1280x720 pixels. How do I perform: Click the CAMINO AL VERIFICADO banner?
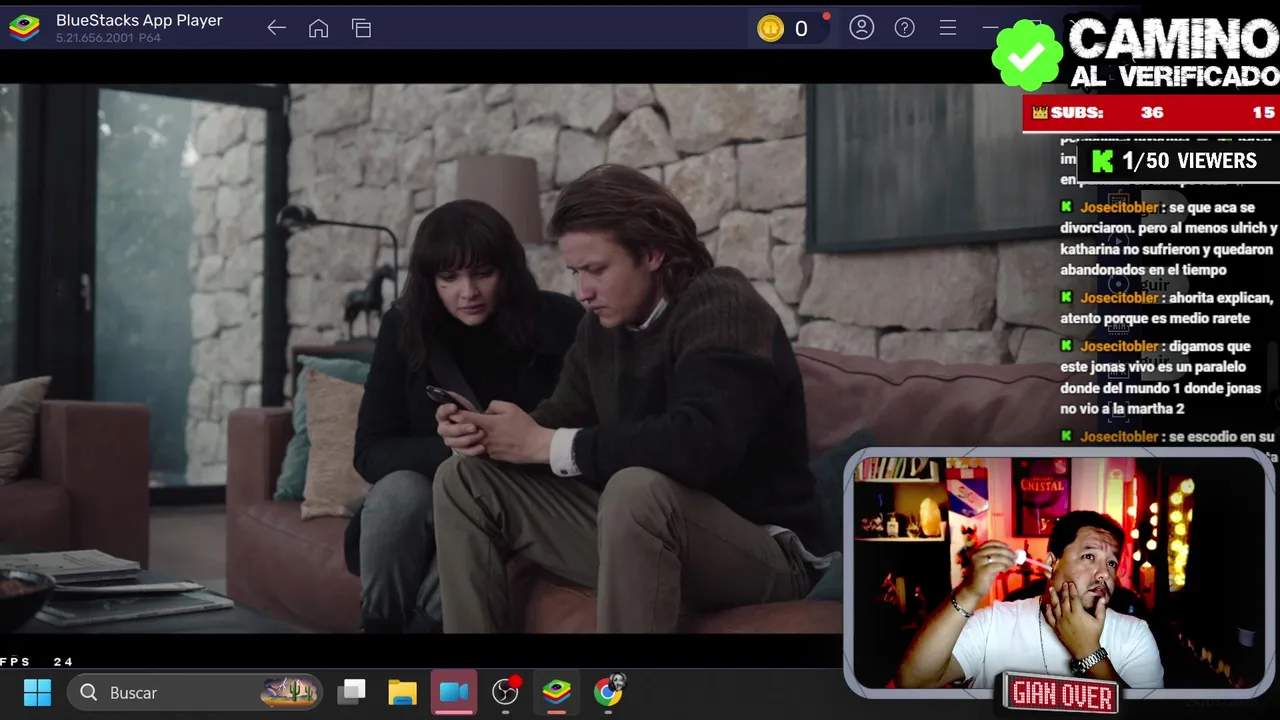(x=1173, y=52)
